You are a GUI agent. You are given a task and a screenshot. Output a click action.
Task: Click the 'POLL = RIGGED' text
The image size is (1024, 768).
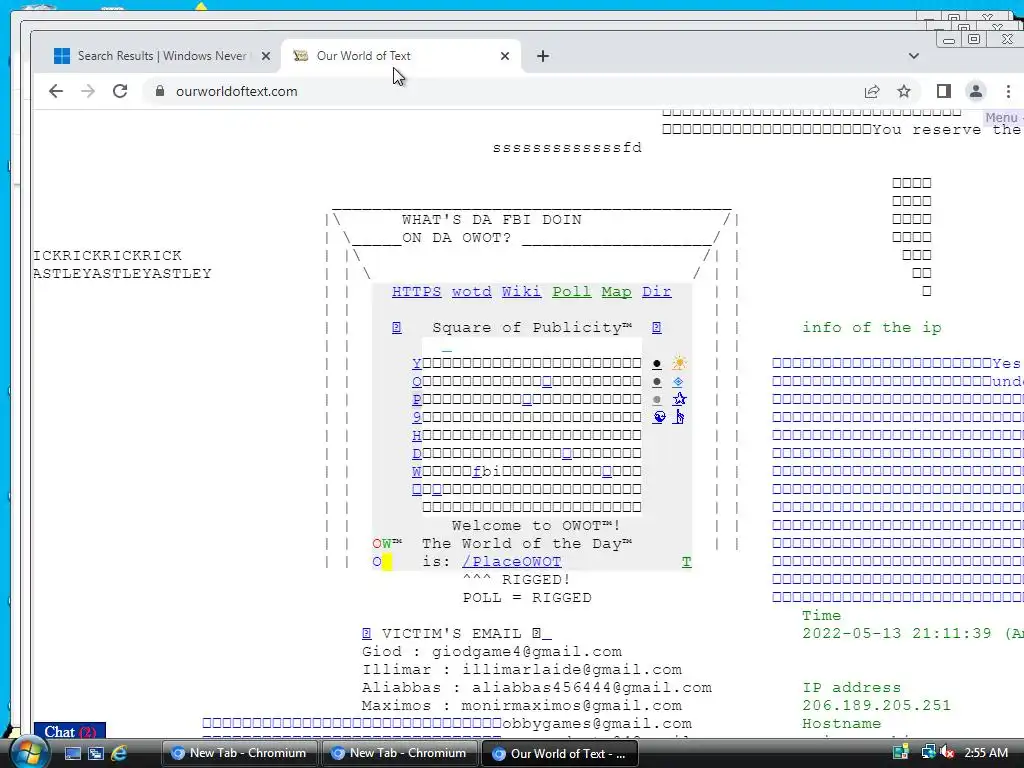[x=527, y=598]
